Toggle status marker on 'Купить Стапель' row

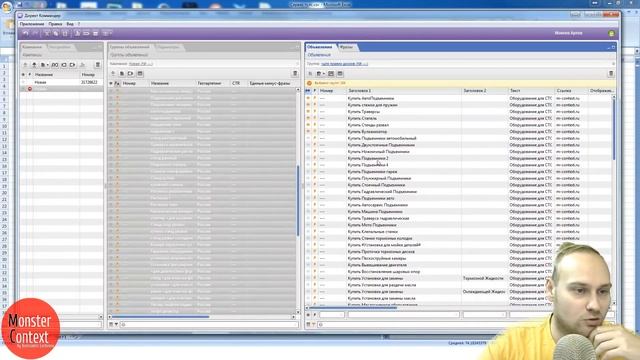(308, 118)
